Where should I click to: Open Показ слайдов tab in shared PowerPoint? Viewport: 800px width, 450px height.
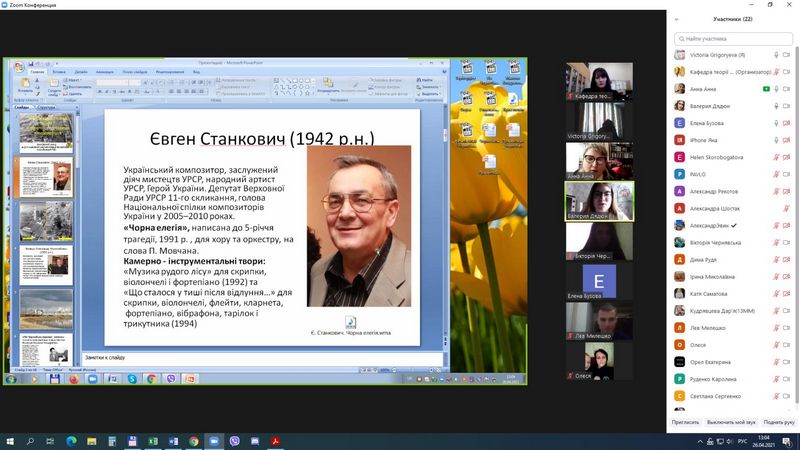135,72
